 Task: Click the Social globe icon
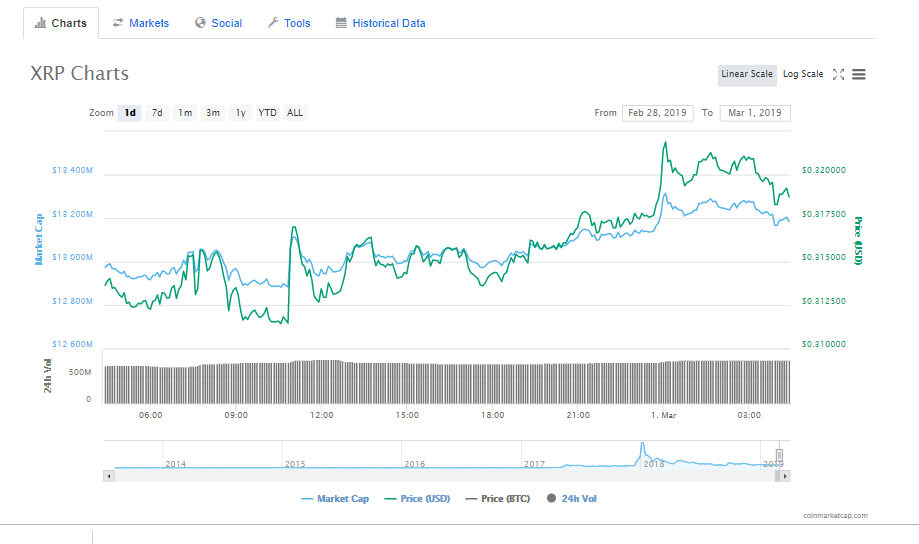pos(200,23)
